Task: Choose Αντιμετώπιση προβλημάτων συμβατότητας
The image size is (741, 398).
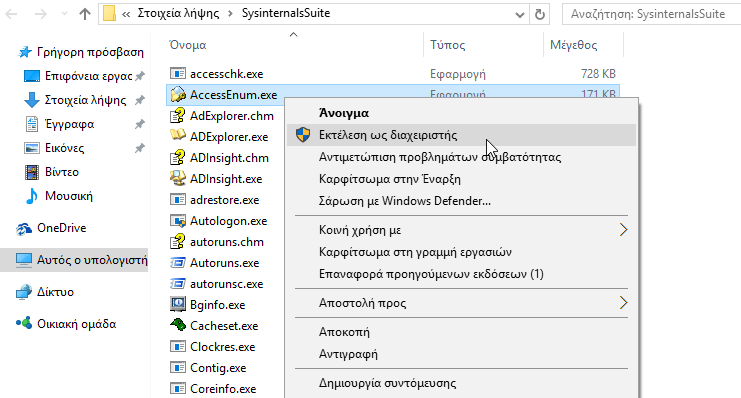Action: [x=461, y=157]
